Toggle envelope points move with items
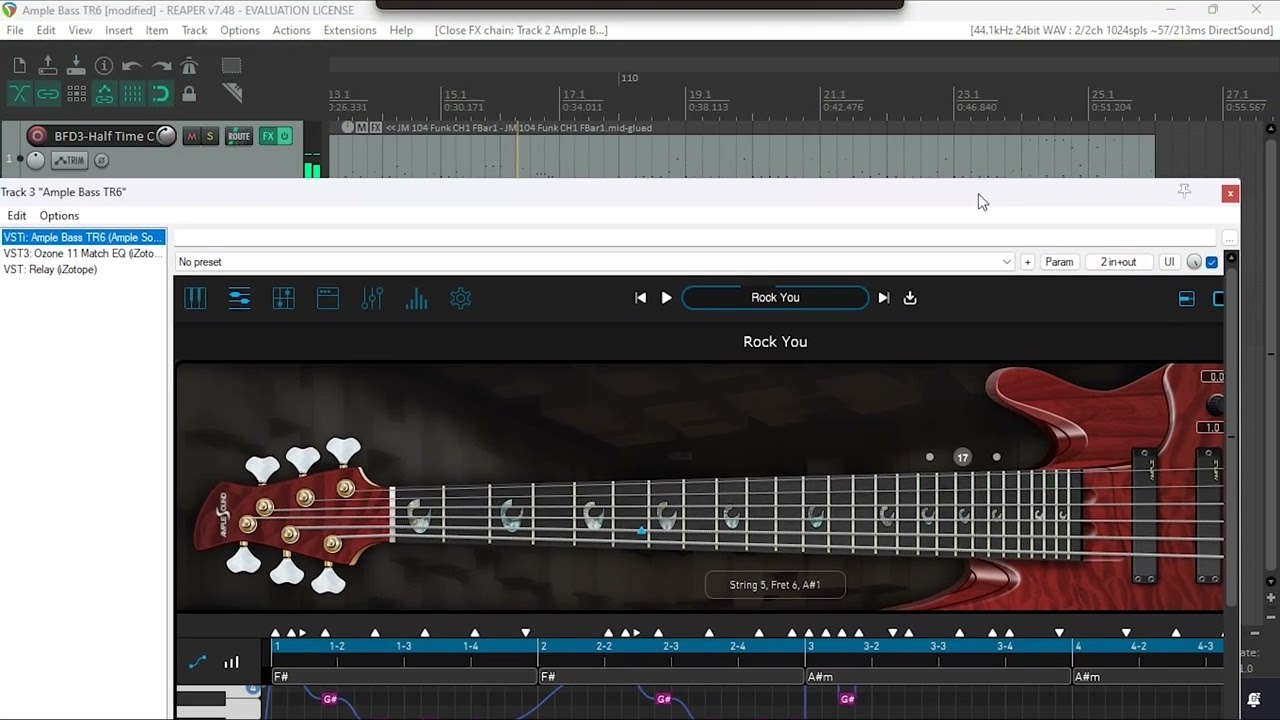Viewport: 1280px width, 720px height. tap(104, 94)
